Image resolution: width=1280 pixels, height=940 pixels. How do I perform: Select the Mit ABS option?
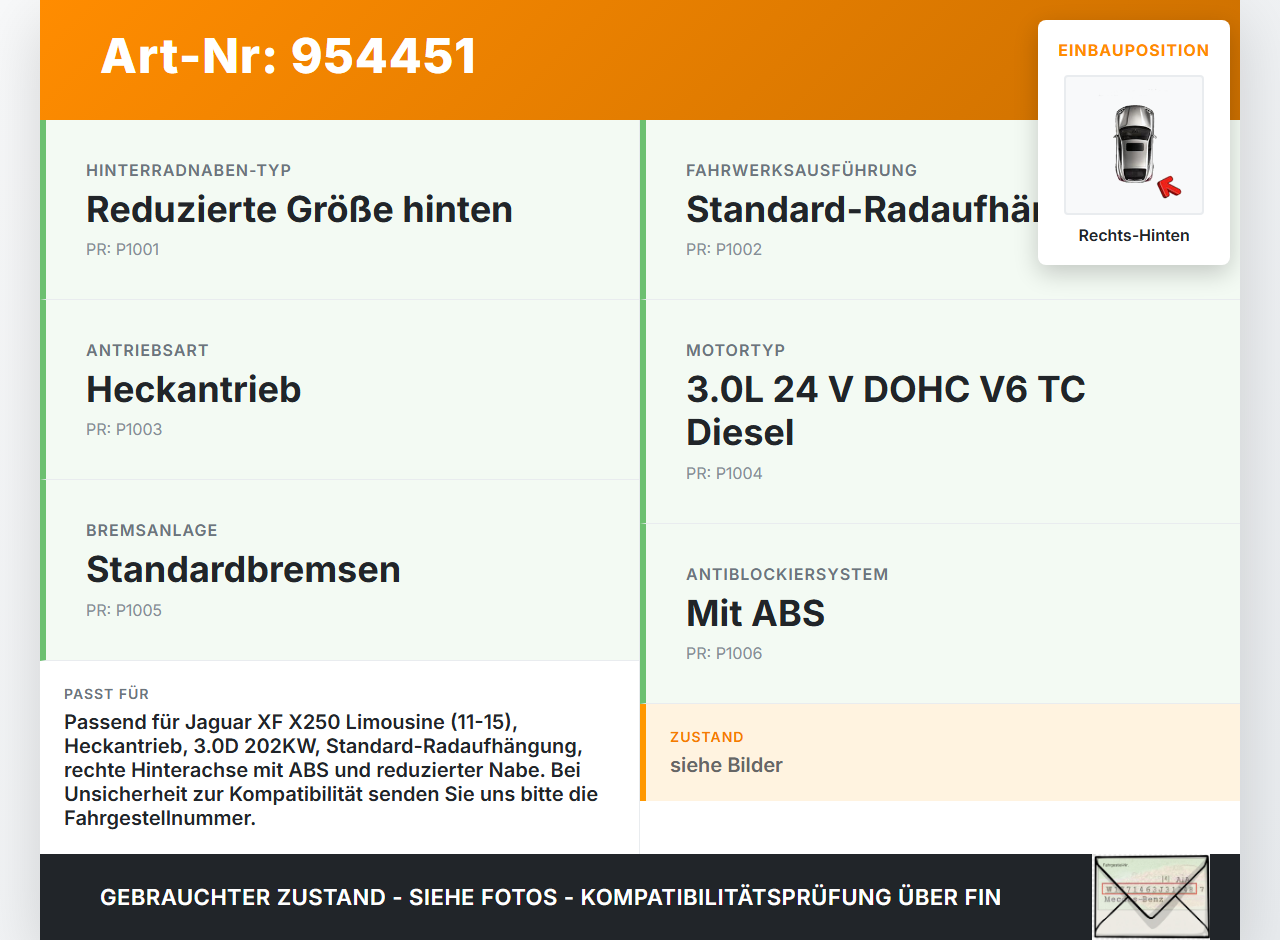(x=755, y=613)
